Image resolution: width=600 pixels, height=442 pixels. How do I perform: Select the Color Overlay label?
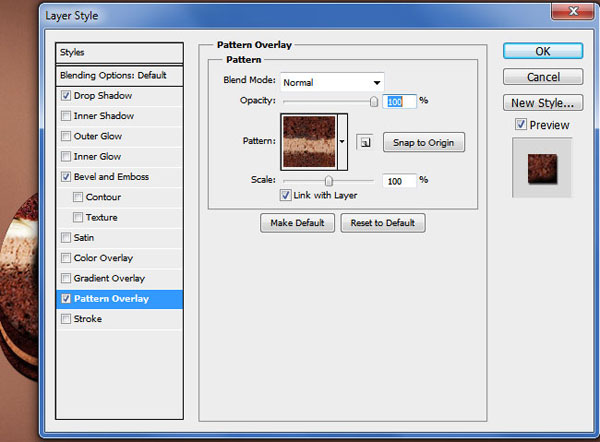coord(103,258)
